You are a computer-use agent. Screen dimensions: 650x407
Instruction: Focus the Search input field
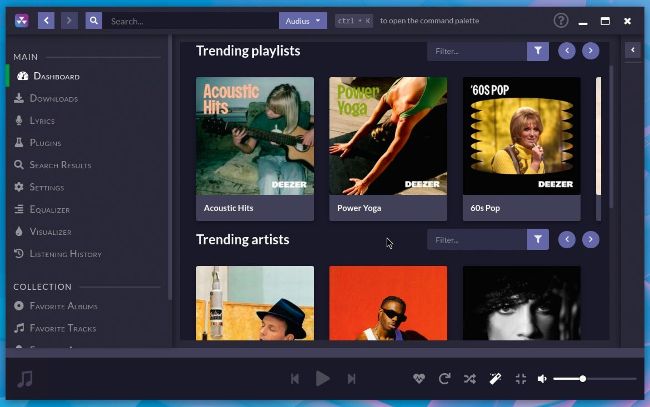pos(190,21)
